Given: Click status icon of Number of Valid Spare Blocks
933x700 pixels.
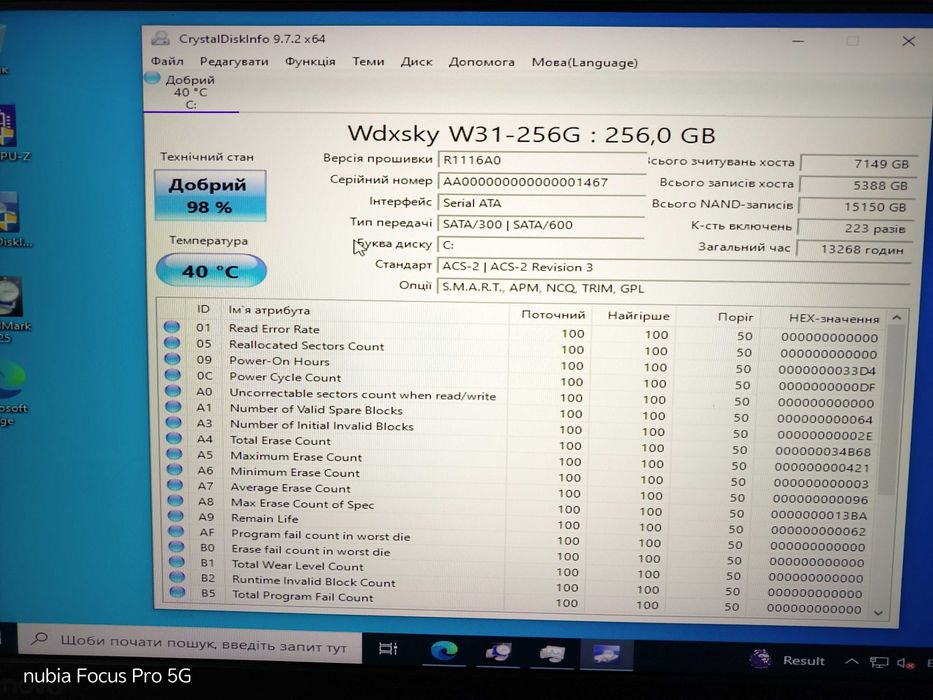Looking at the screenshot, I should point(173,406).
